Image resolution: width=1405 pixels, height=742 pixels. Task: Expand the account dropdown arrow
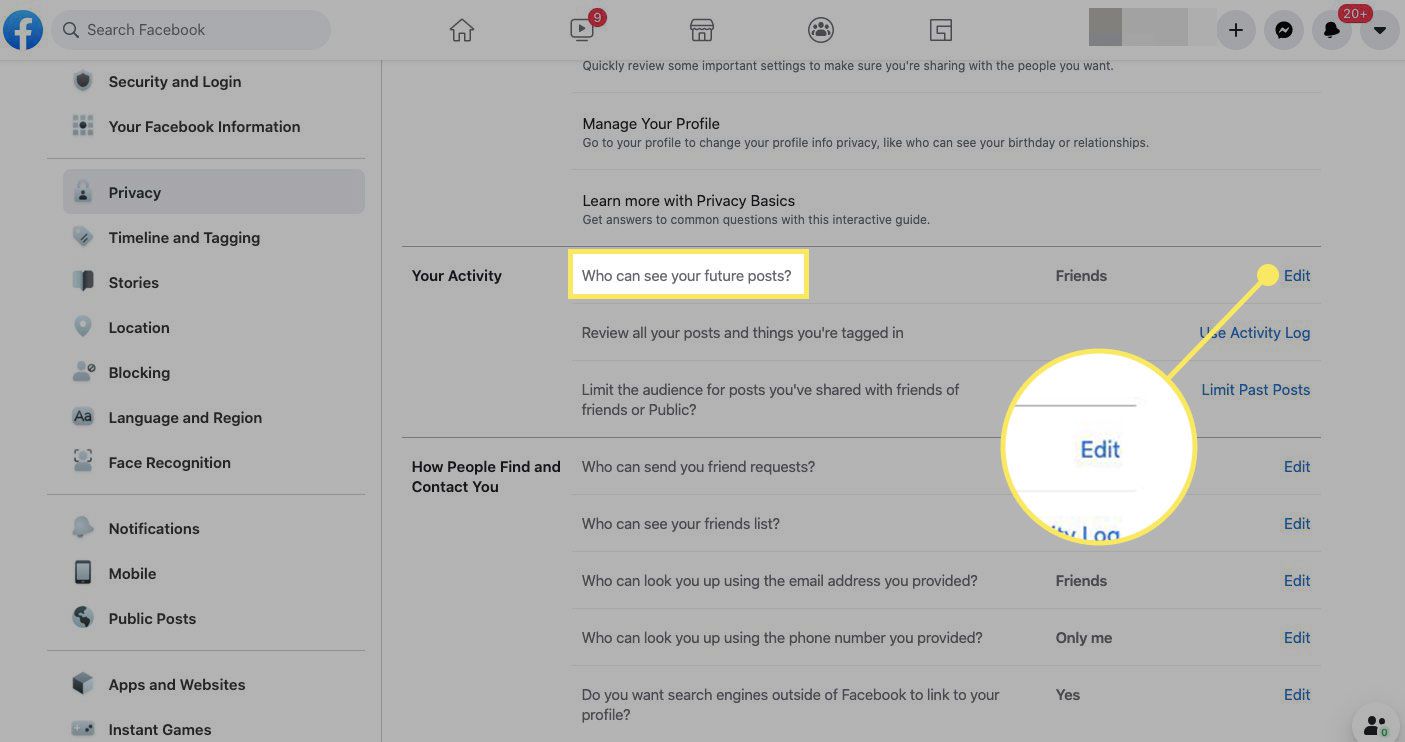[x=1380, y=30]
